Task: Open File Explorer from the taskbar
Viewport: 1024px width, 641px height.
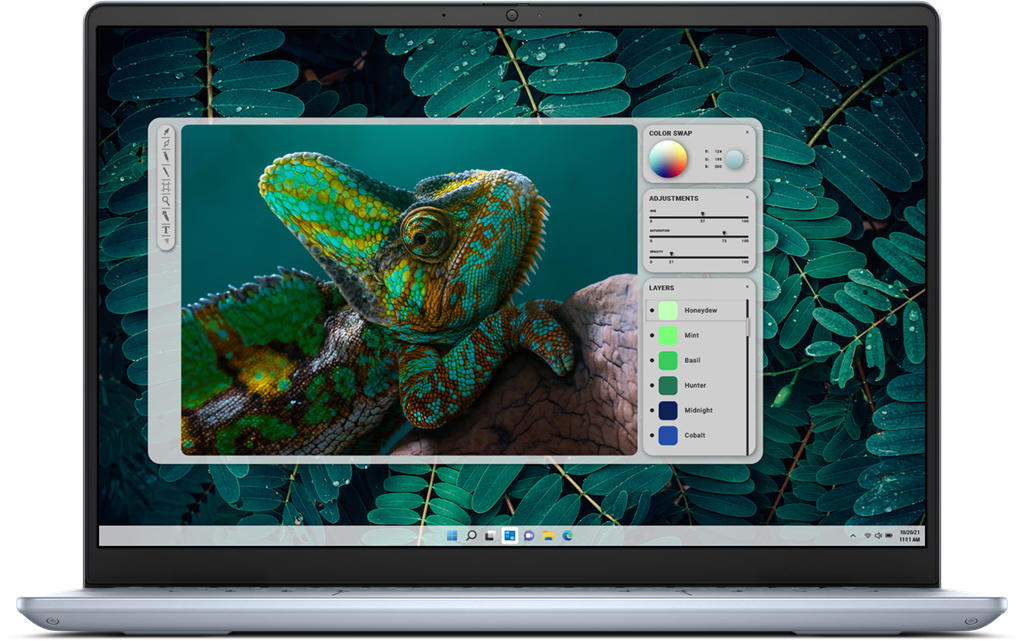Action: pyautogui.click(x=548, y=536)
